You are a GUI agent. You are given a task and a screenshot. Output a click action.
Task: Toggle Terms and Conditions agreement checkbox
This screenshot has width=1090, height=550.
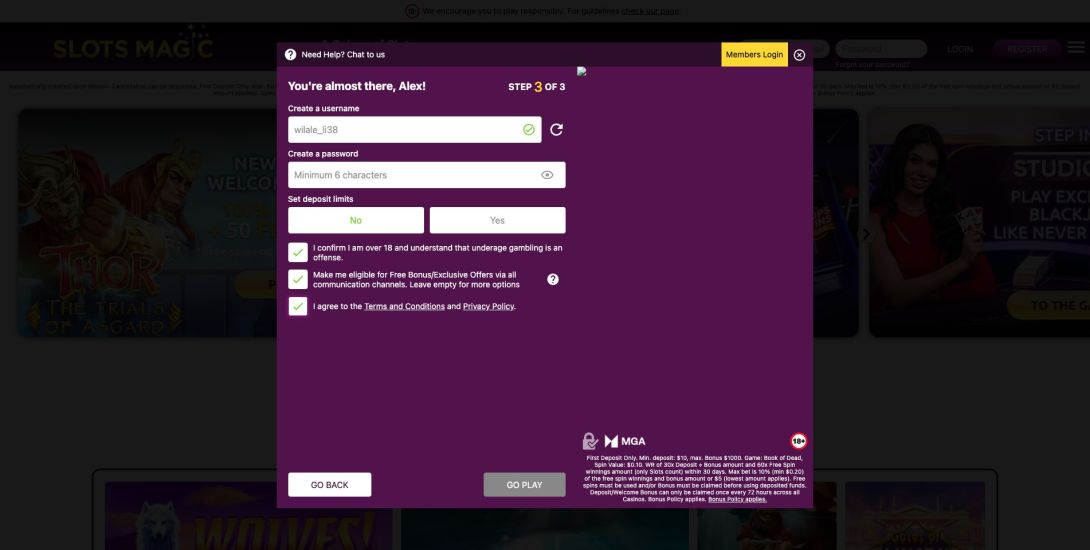point(298,306)
